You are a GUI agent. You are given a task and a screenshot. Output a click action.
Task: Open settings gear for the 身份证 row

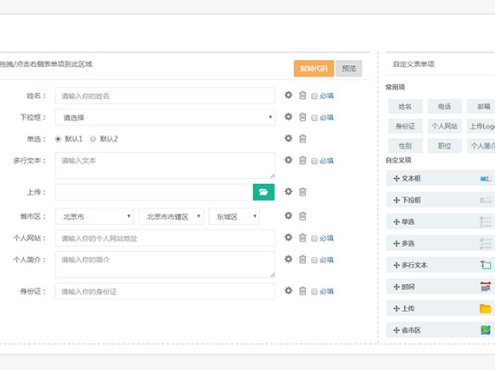(x=288, y=291)
